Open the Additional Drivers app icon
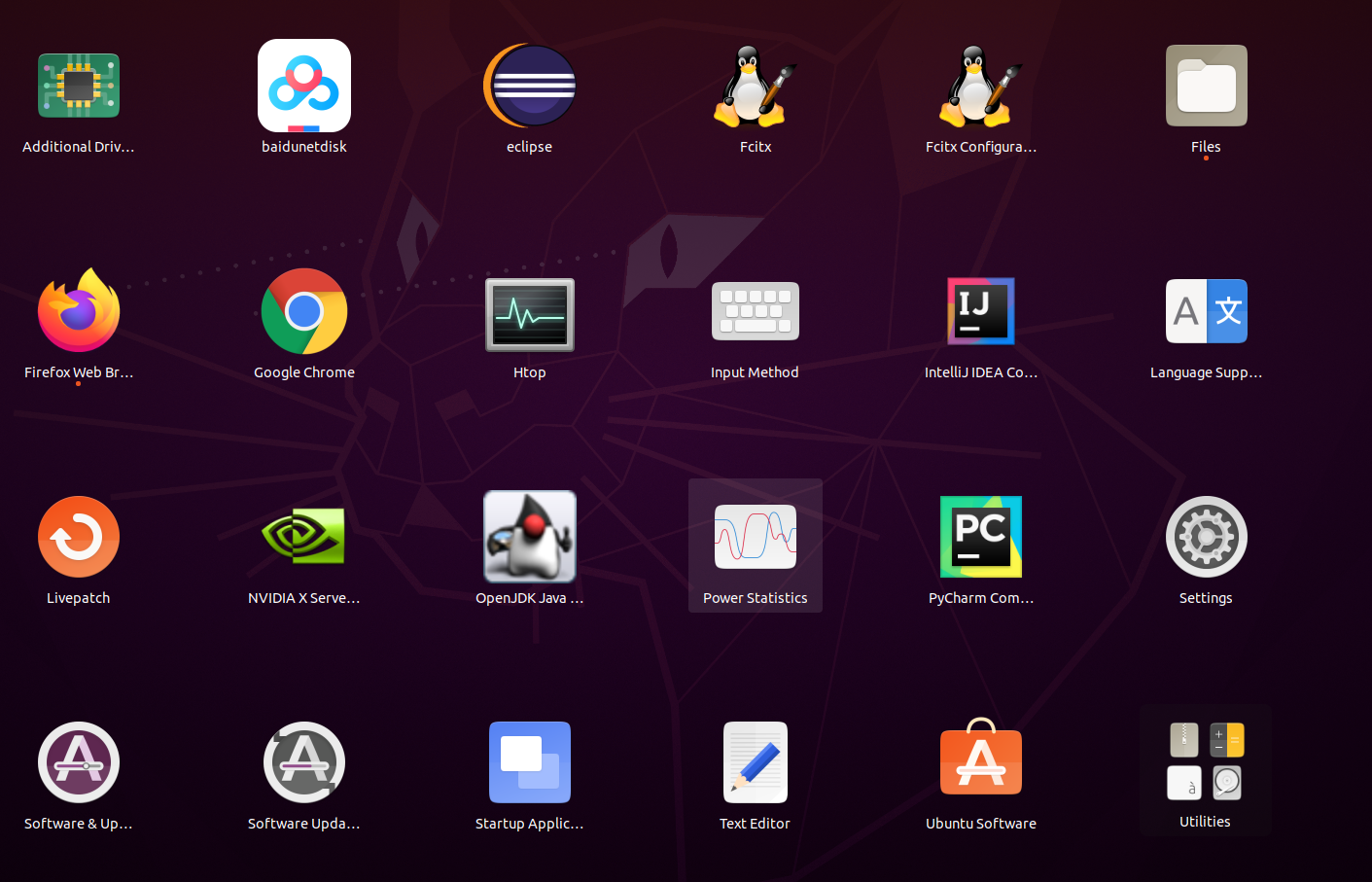This screenshot has height=882, width=1372. coord(79,86)
